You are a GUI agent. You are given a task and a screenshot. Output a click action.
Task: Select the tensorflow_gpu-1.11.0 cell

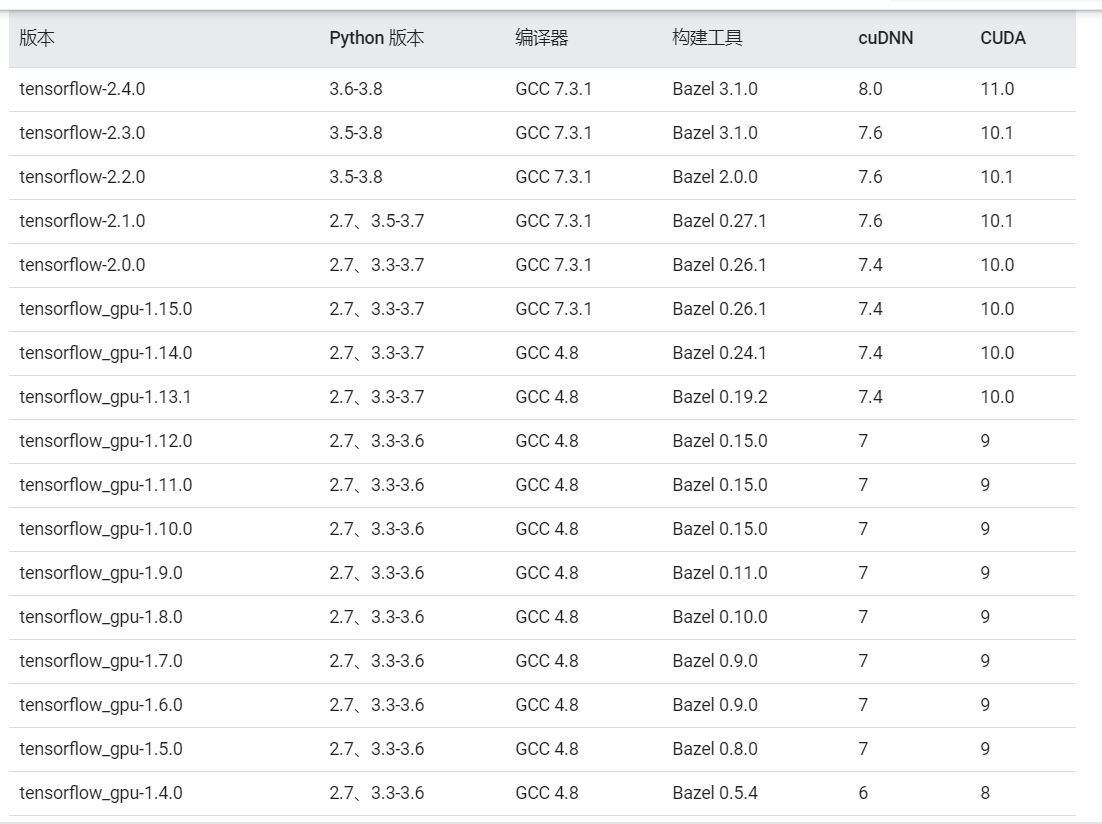(x=105, y=485)
